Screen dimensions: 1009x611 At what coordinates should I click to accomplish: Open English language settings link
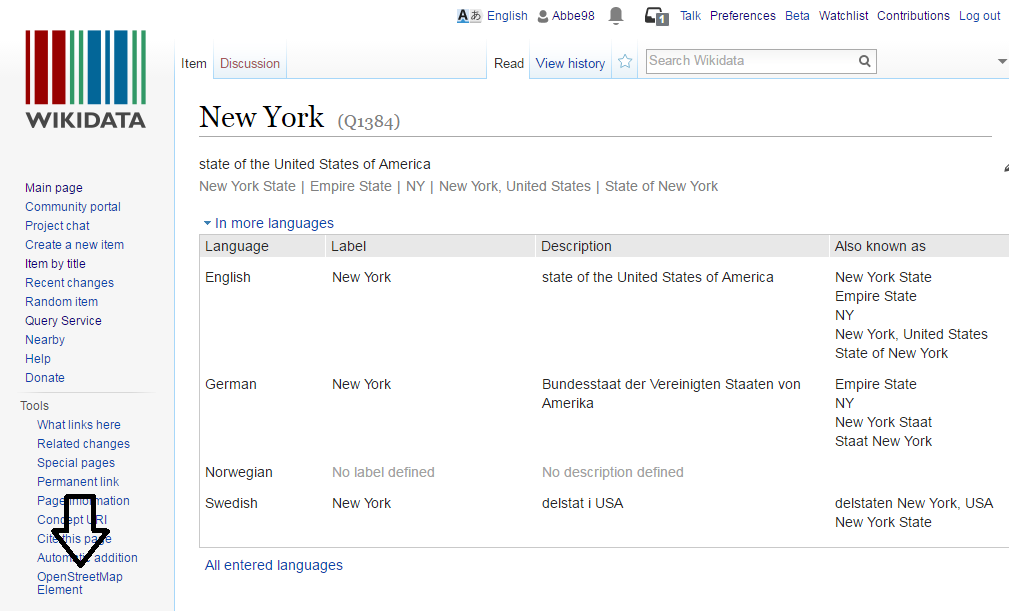(507, 16)
